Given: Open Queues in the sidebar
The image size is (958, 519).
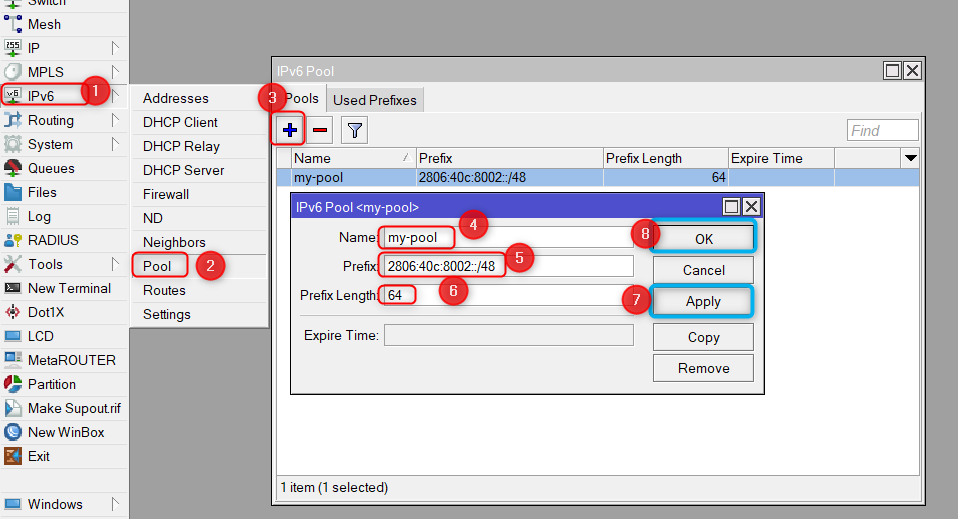Looking at the screenshot, I should tap(50, 168).
